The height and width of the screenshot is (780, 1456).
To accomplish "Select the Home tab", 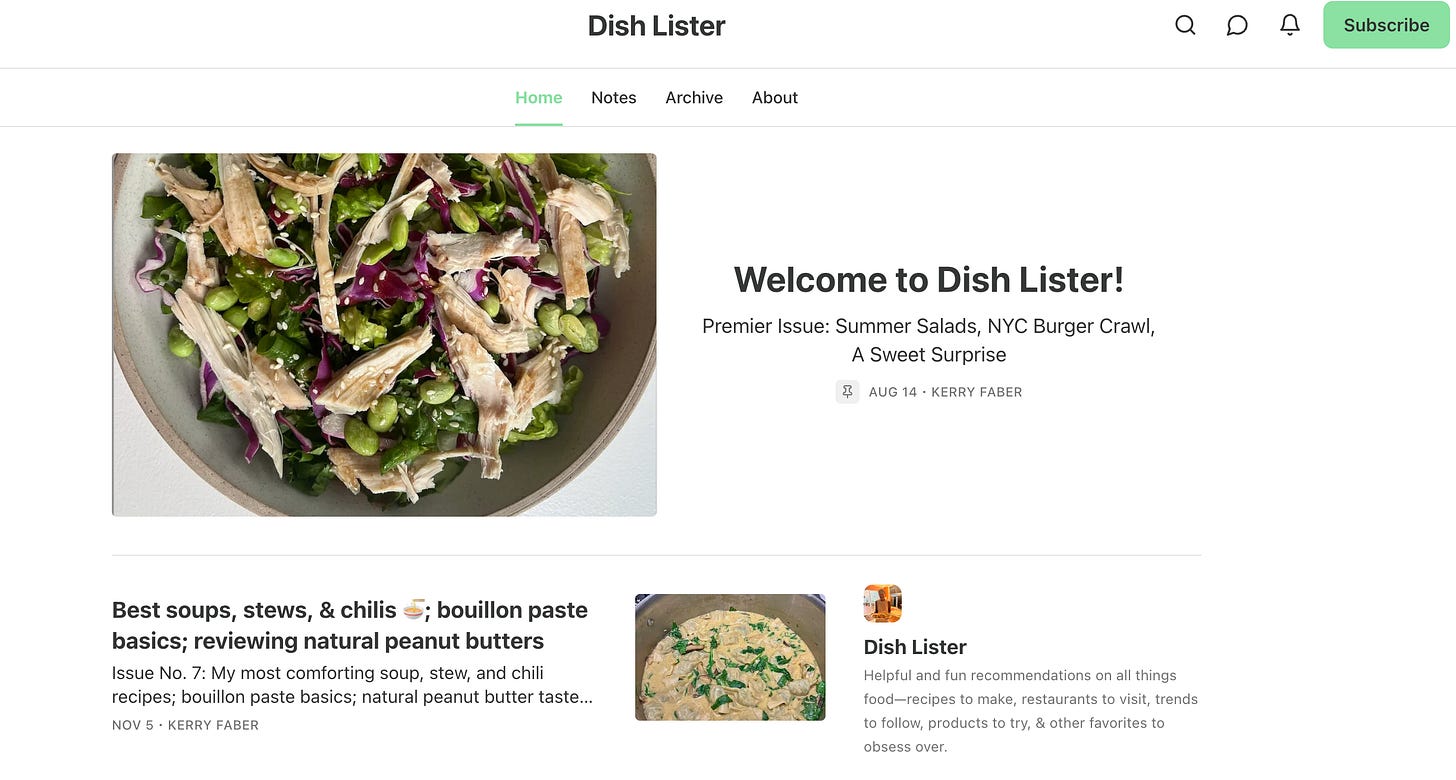I will coord(539,98).
